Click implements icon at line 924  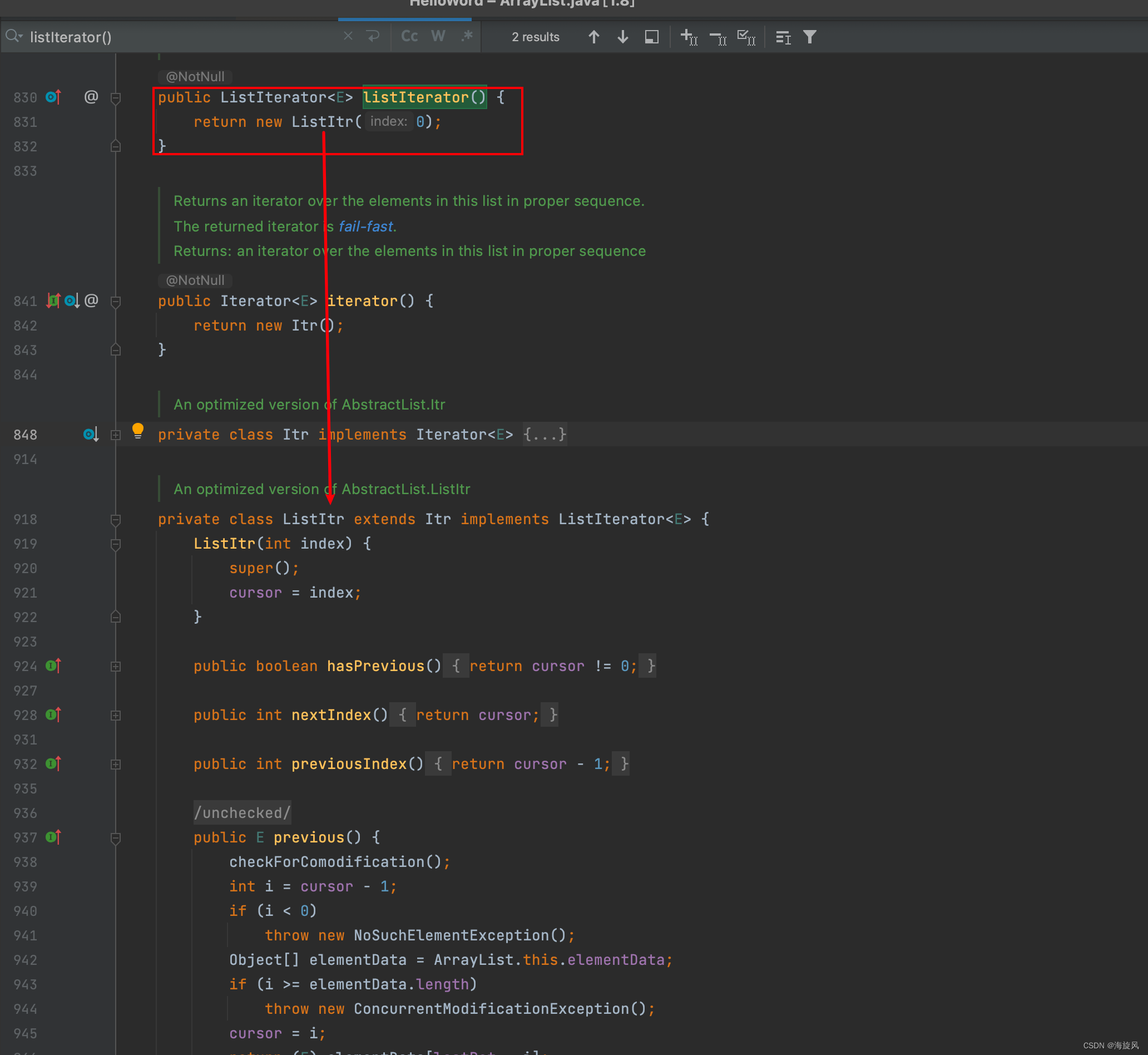point(53,665)
